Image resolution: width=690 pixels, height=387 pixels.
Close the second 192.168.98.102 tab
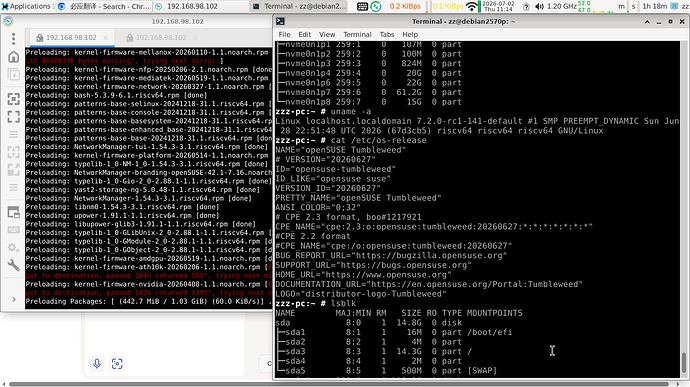click(195, 38)
